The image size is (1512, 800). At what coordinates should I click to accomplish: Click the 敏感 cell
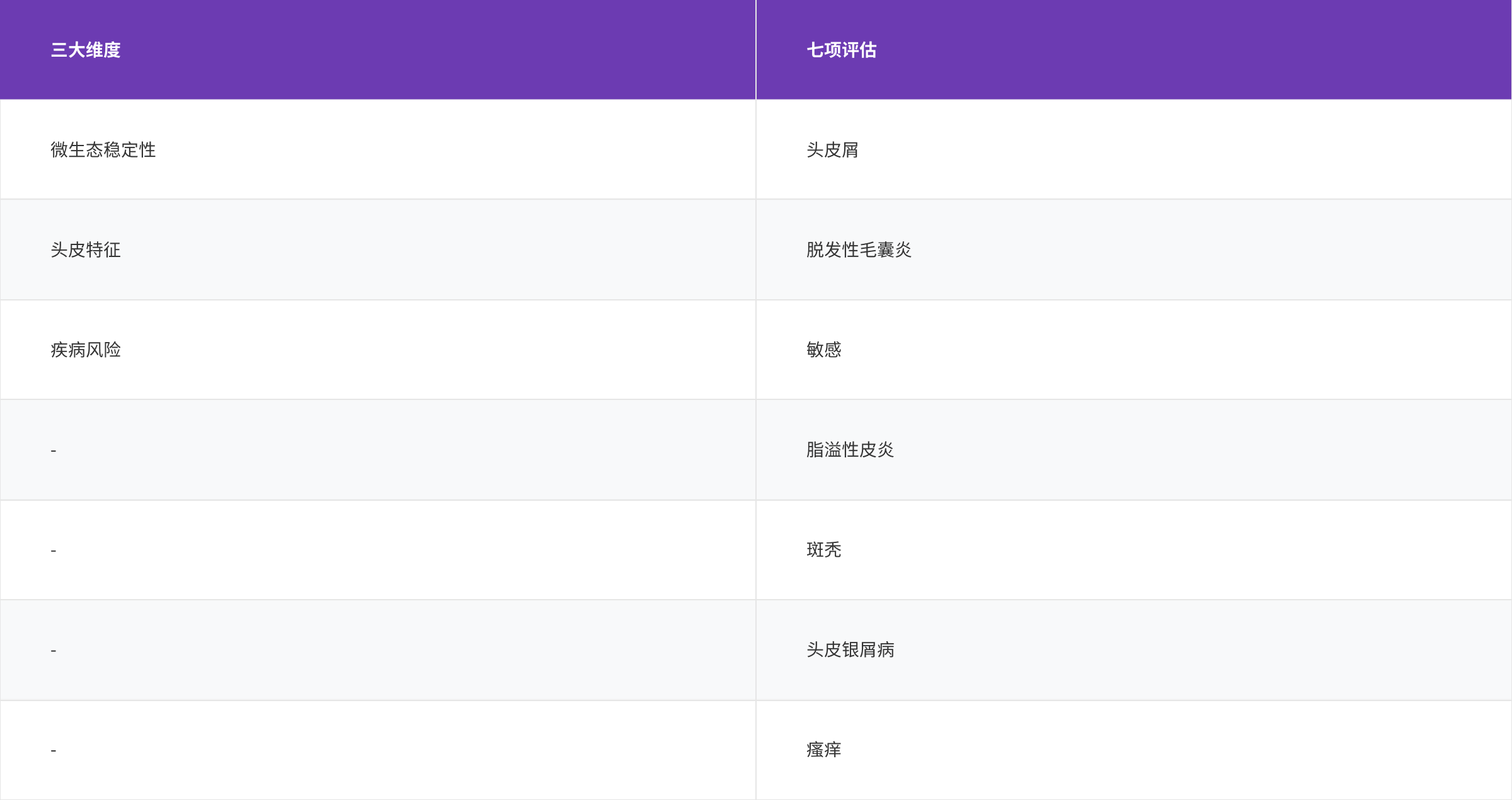(x=823, y=350)
